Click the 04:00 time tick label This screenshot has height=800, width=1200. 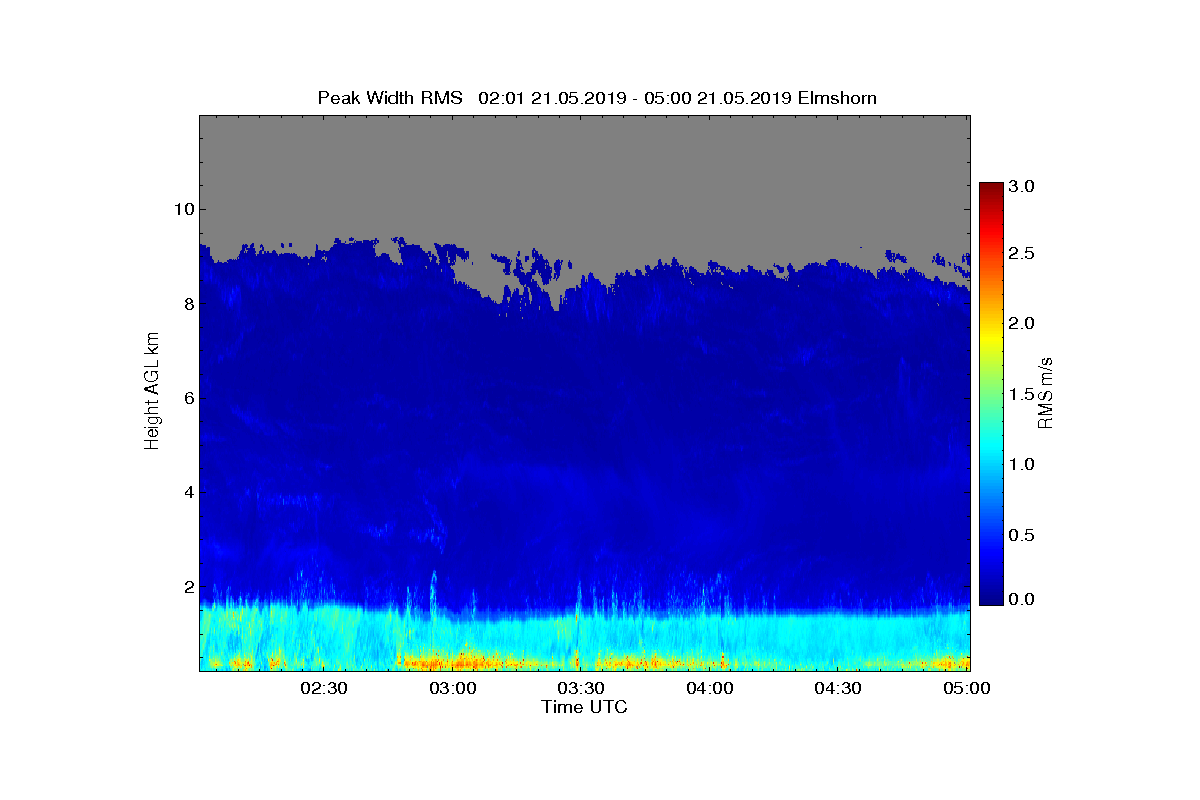click(710, 689)
